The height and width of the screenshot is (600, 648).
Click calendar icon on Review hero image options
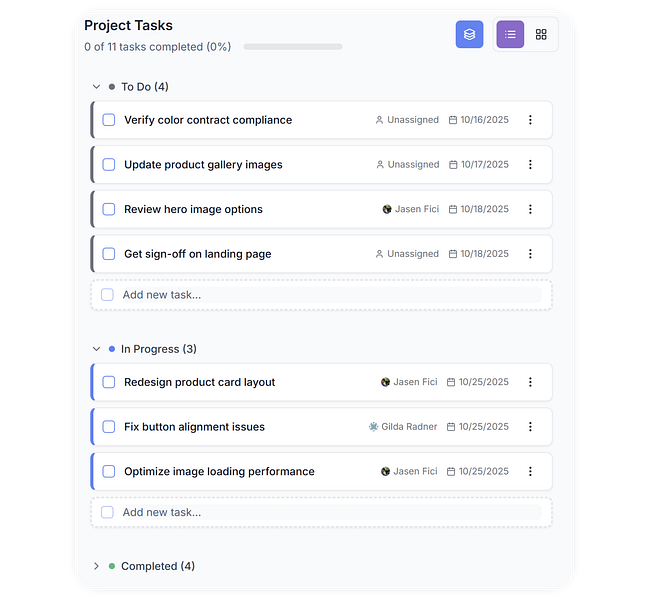pyautogui.click(x=453, y=210)
